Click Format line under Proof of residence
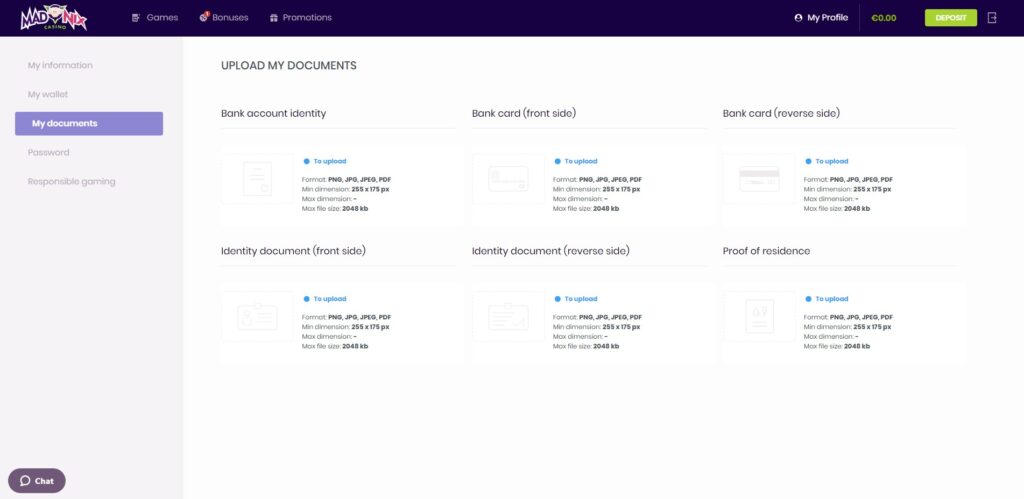Screen dimensions: 1024x499 (848, 317)
